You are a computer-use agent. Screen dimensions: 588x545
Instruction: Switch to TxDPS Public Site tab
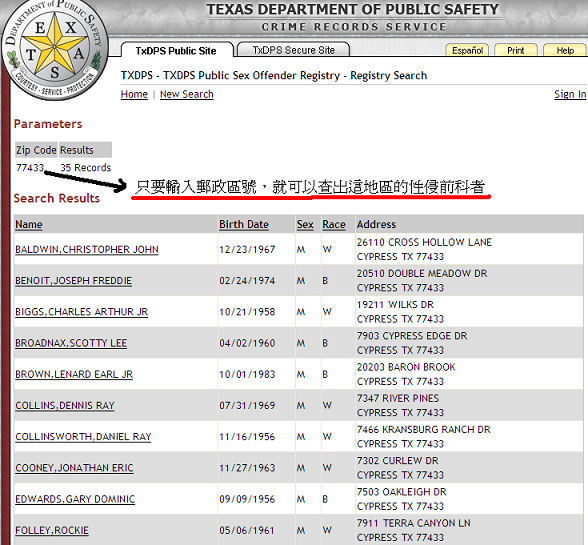coord(176,51)
